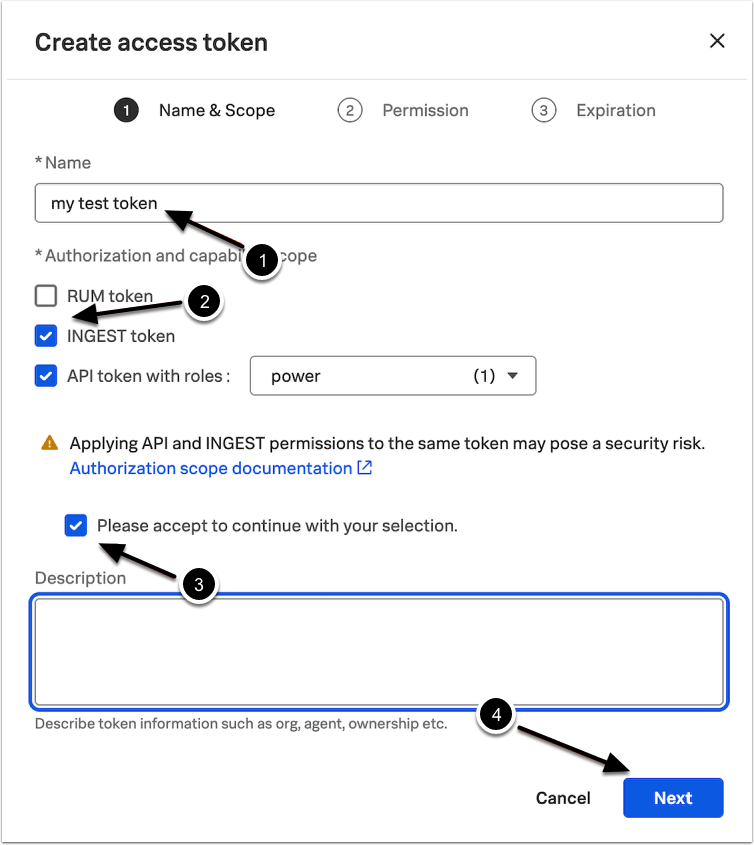Cancel token creation
The width and height of the screenshot is (754, 845).
tap(563, 798)
